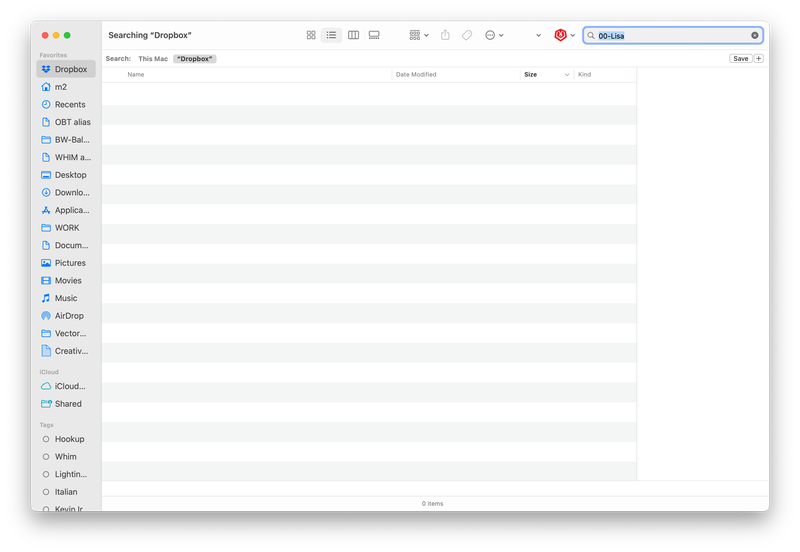This screenshot has height=552, width=800.
Task: Sort results by Name column
Action: (x=136, y=74)
